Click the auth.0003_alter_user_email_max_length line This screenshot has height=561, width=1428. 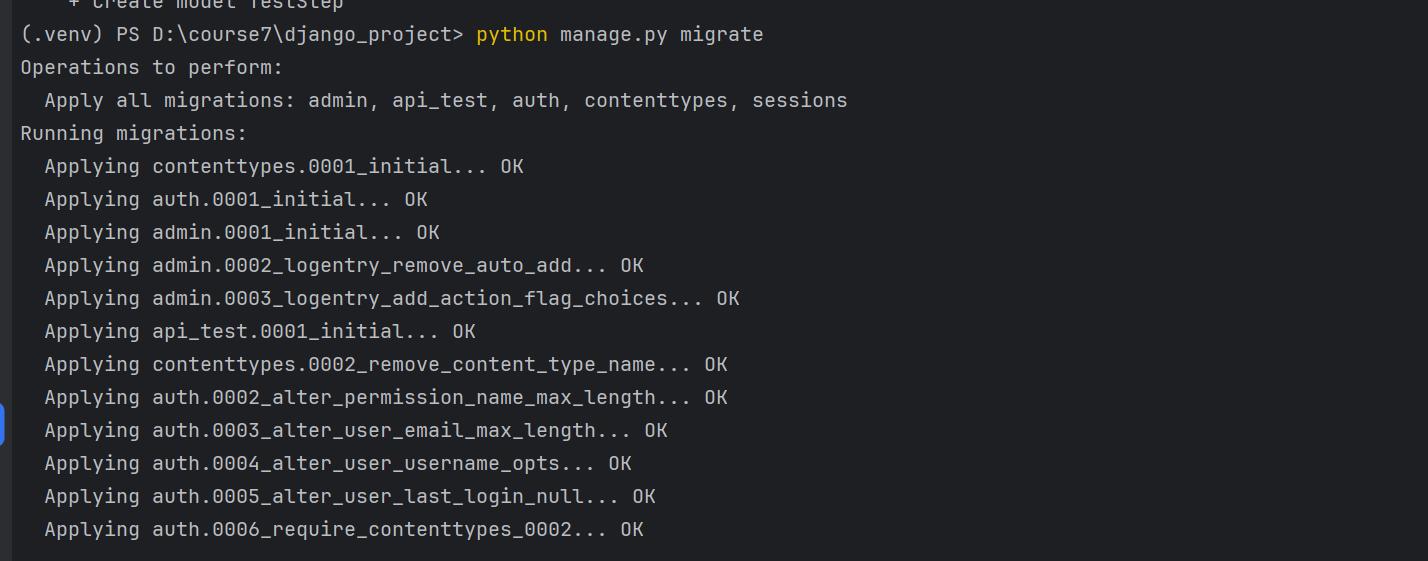pyautogui.click(x=355, y=431)
